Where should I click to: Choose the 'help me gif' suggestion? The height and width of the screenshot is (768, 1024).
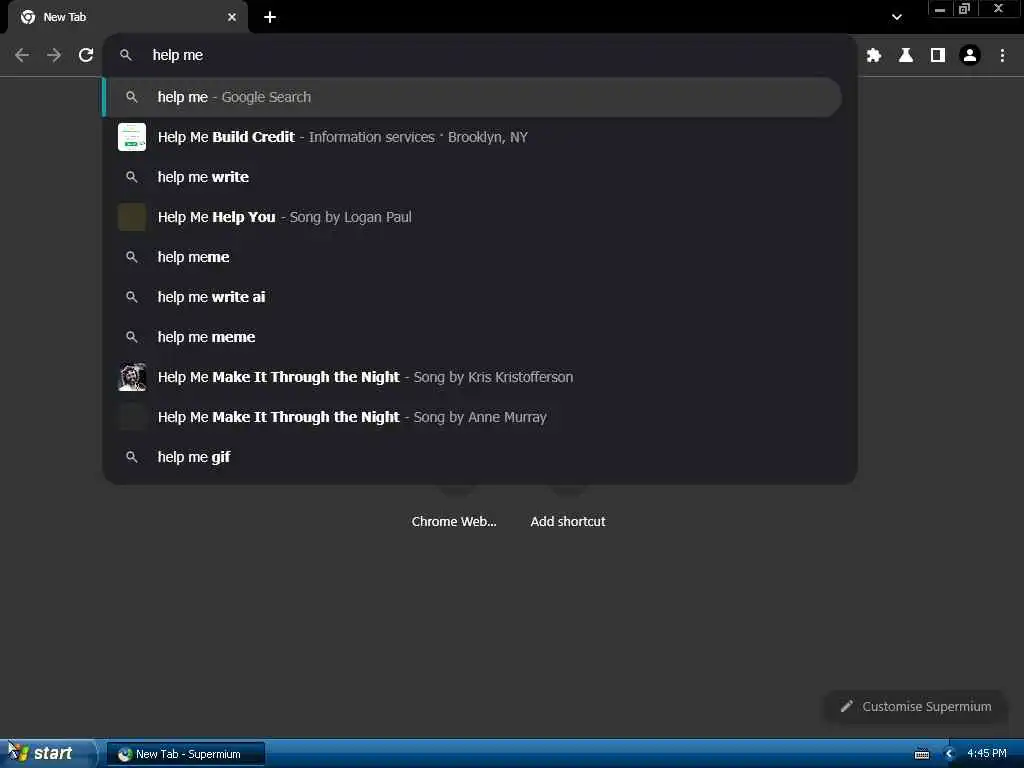tap(473, 457)
